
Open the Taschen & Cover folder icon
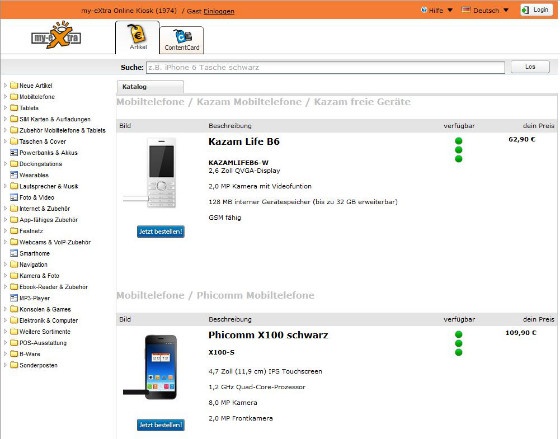pyautogui.click(x=14, y=141)
